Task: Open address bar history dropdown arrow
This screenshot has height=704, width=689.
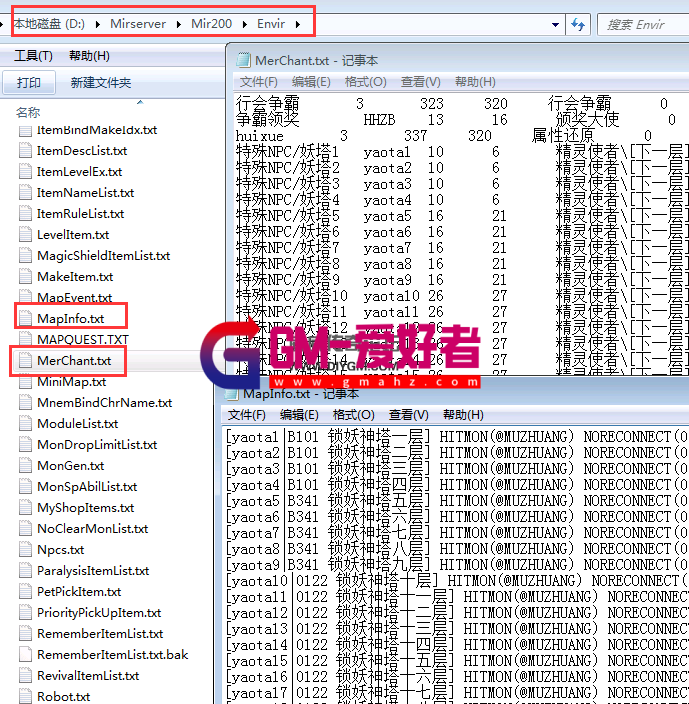Action: point(555,25)
